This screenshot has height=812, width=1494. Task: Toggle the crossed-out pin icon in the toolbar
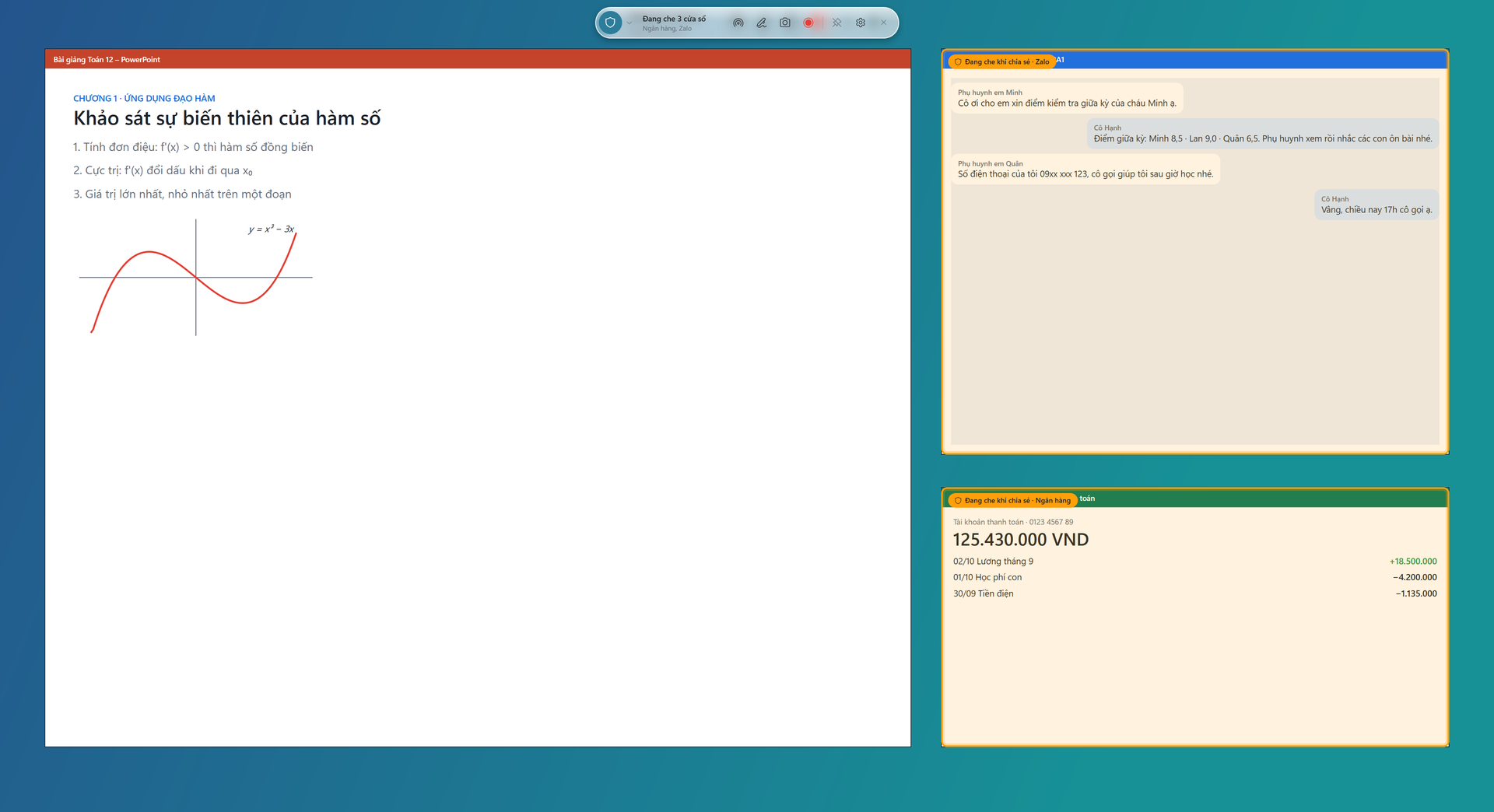pyautogui.click(x=836, y=23)
